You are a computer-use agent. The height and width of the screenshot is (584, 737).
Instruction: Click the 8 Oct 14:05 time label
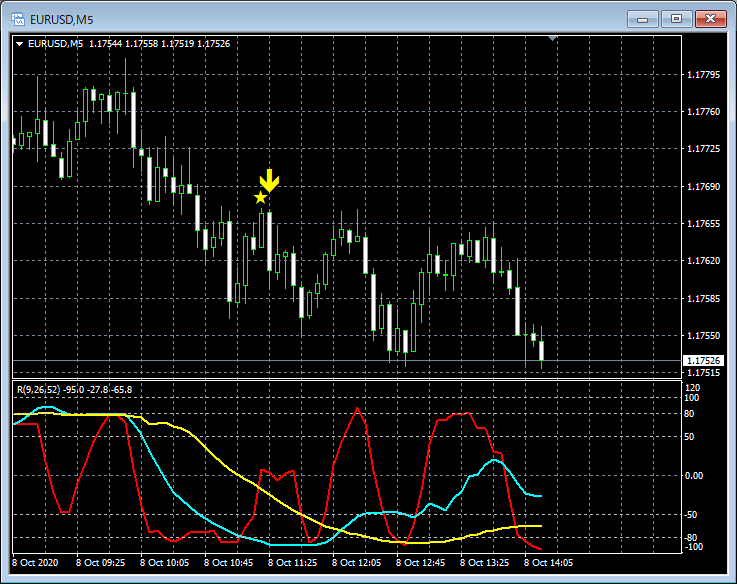[549, 562]
